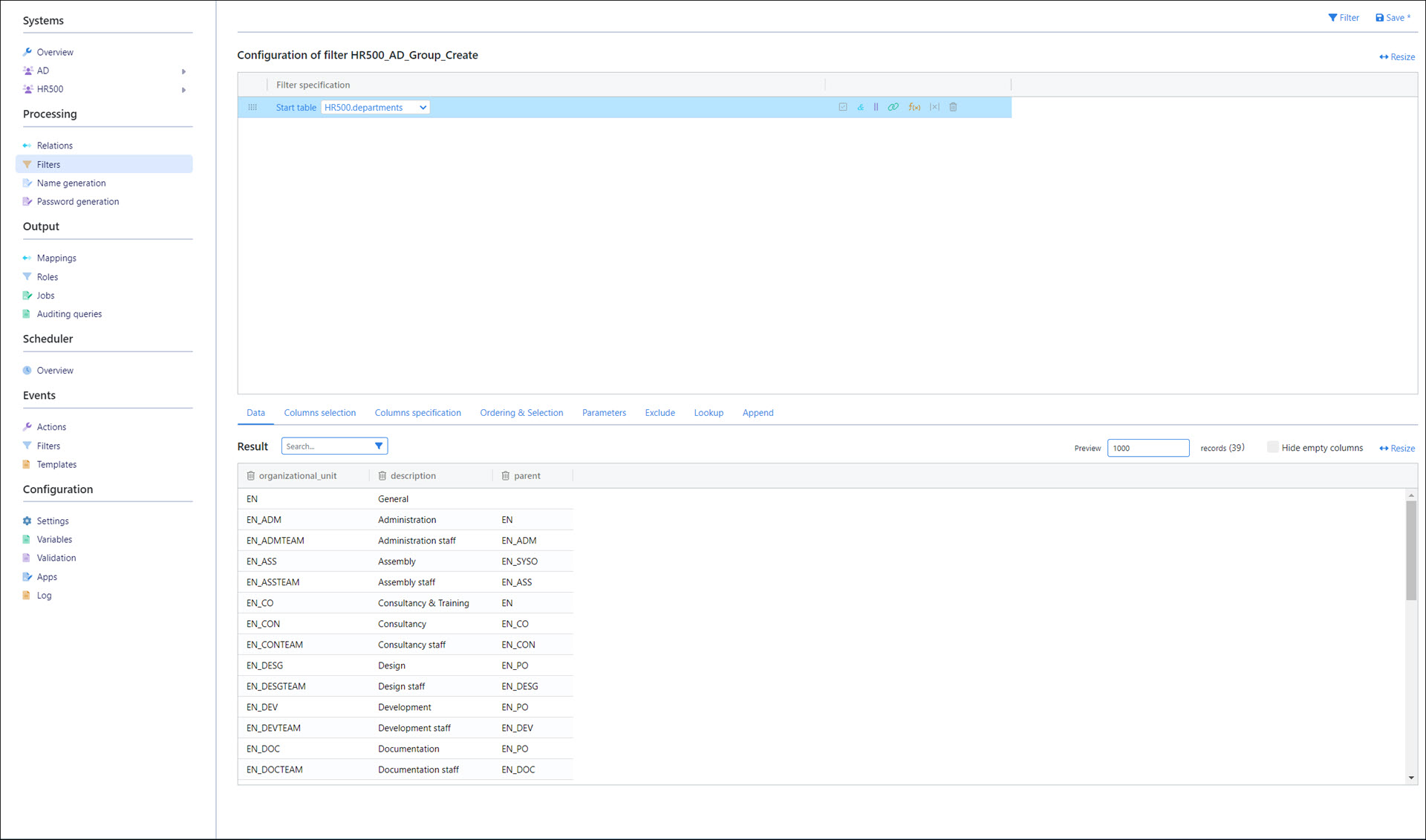Click the orange f(x) function icon
The height and width of the screenshot is (840, 1426).
(914, 107)
